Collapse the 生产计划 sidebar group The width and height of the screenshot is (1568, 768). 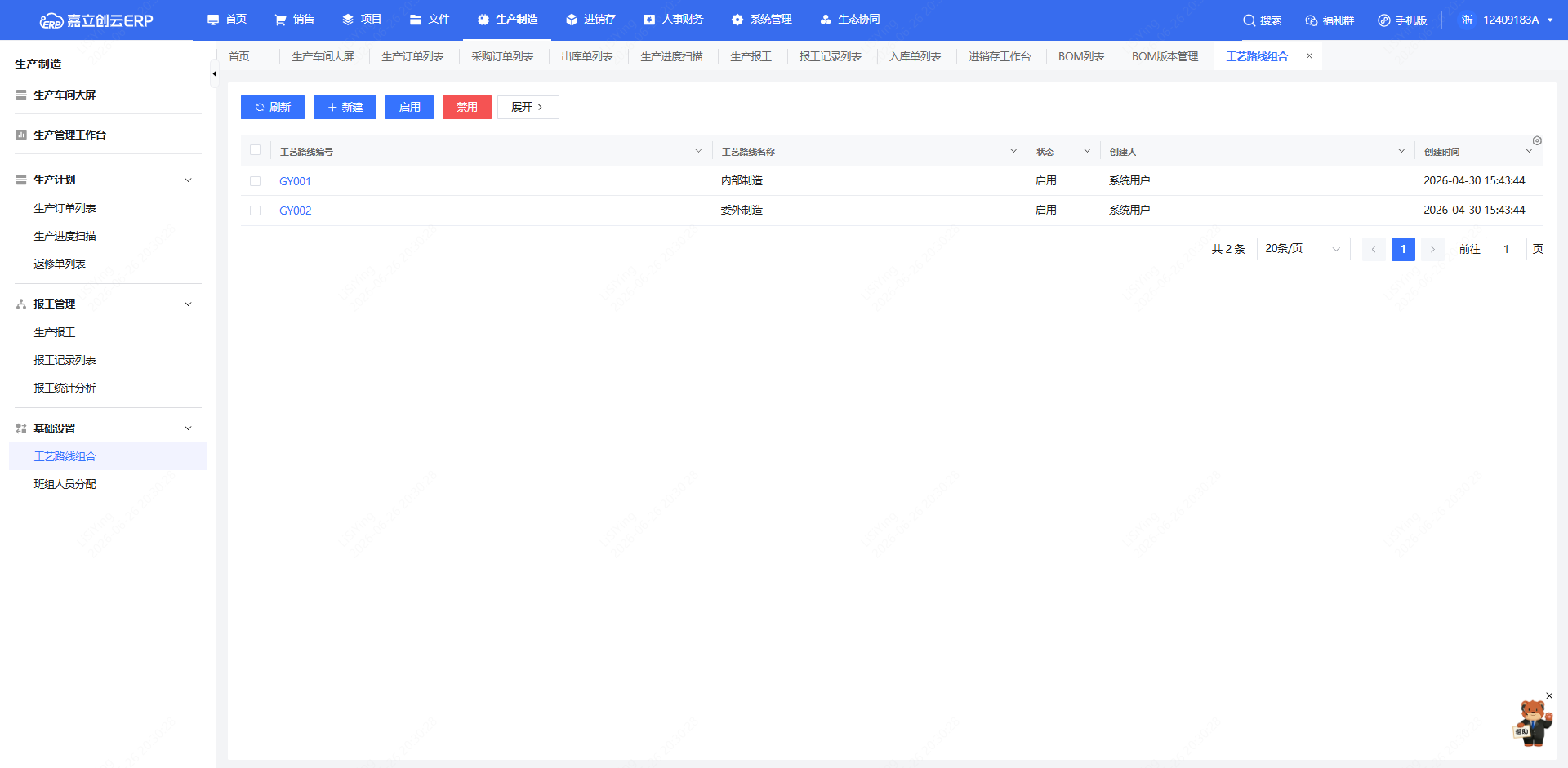click(188, 180)
